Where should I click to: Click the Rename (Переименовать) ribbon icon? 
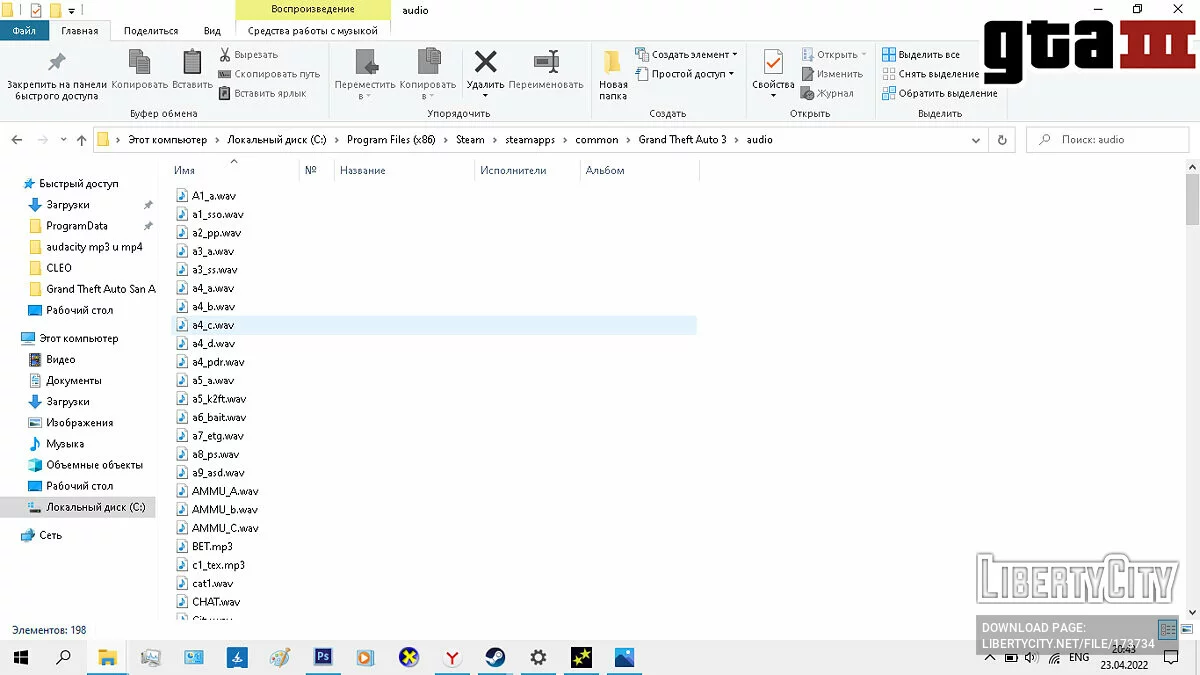(546, 63)
